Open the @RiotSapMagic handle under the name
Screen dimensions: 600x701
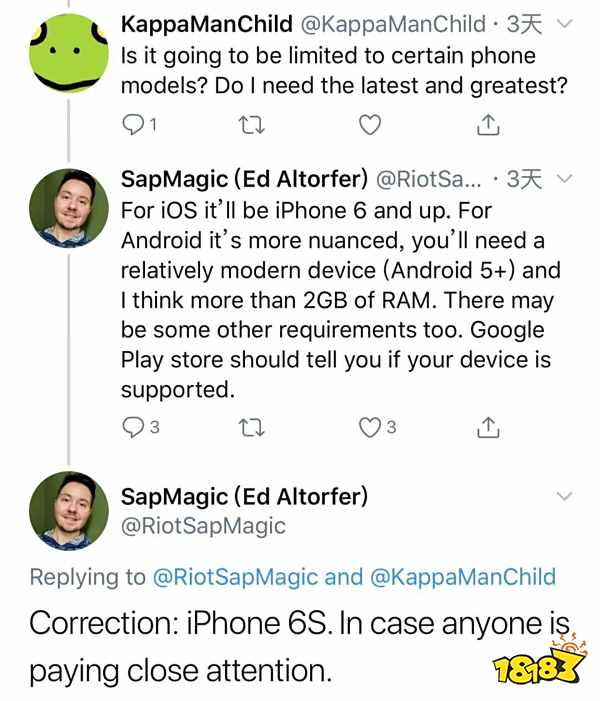(x=203, y=526)
